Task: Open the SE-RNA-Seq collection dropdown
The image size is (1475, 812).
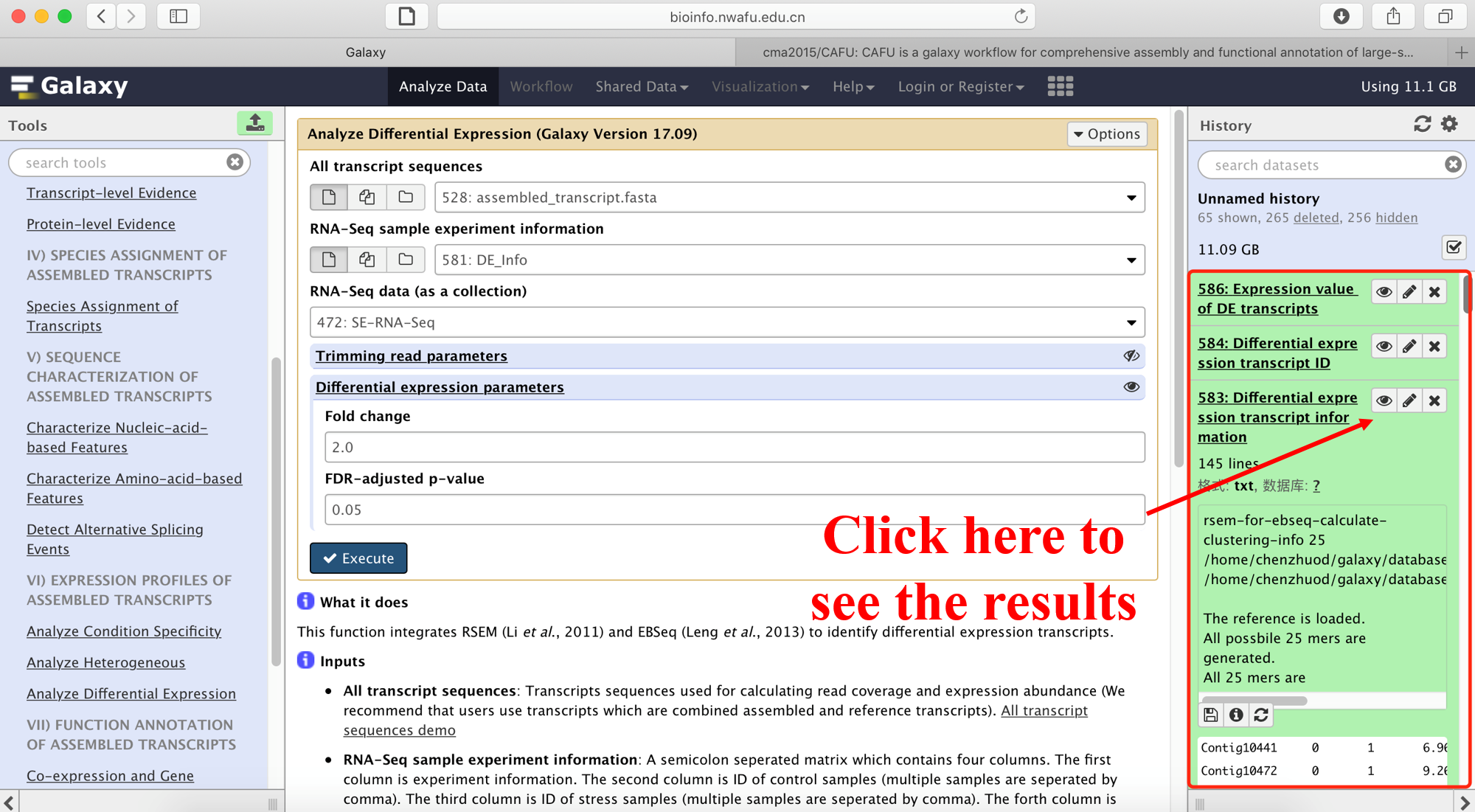Action: click(x=727, y=322)
